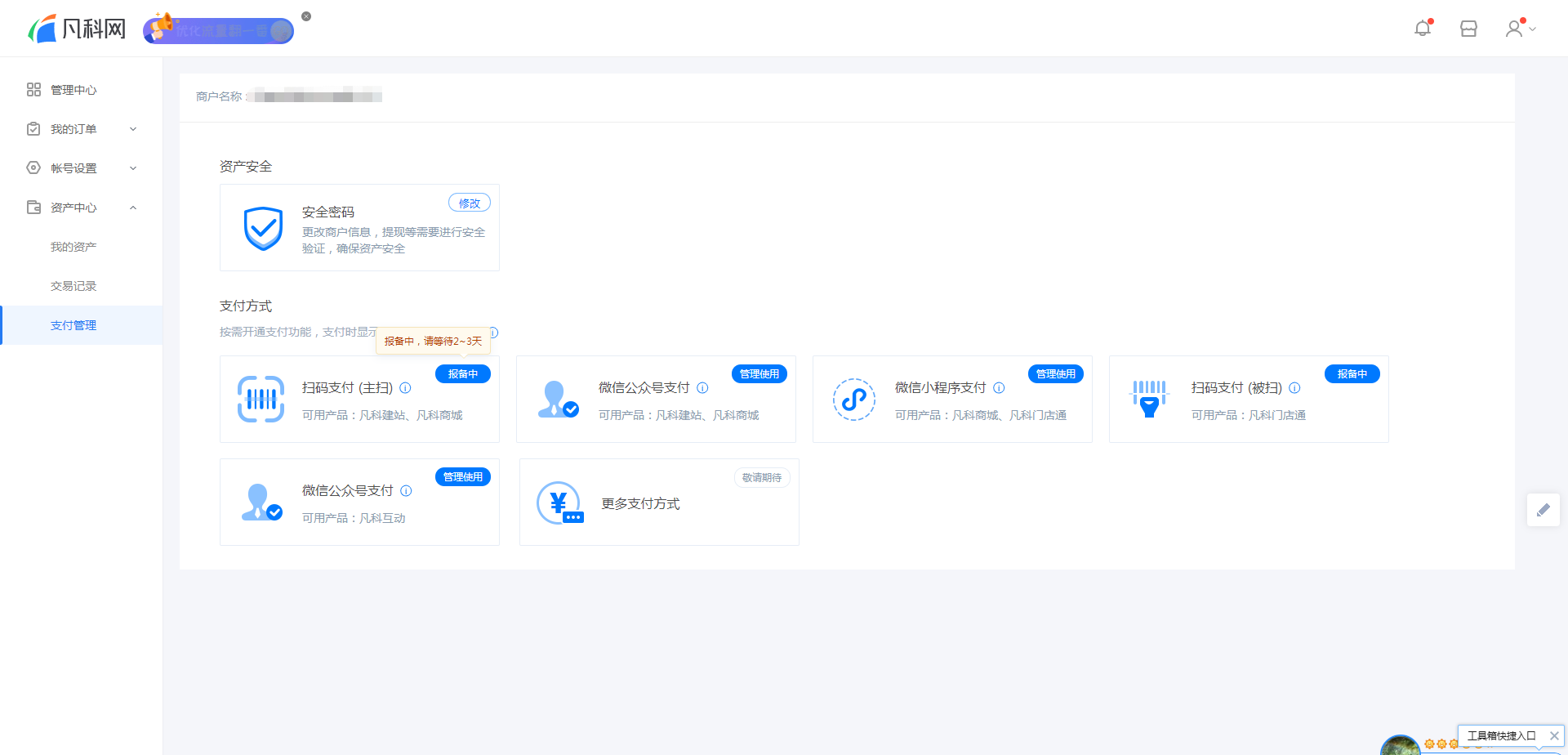Click the 更多支付方式 yuan icon
This screenshot has height=755, width=1568.
[x=559, y=503]
